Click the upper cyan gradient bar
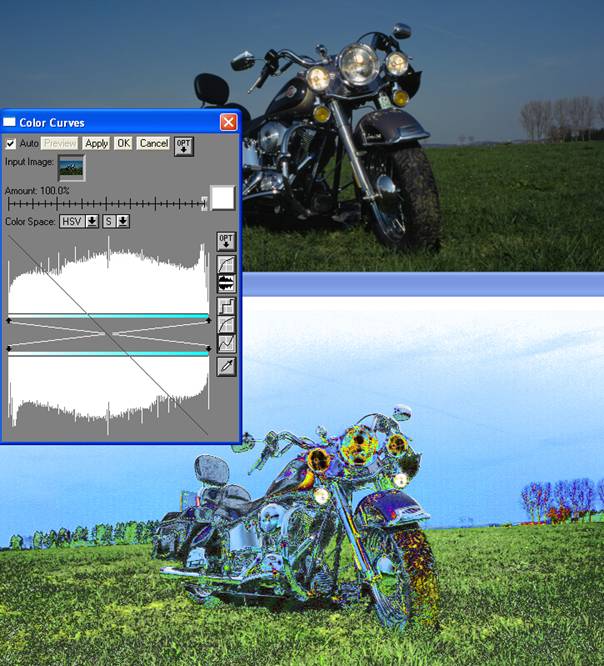Image resolution: width=604 pixels, height=666 pixels. click(x=108, y=316)
